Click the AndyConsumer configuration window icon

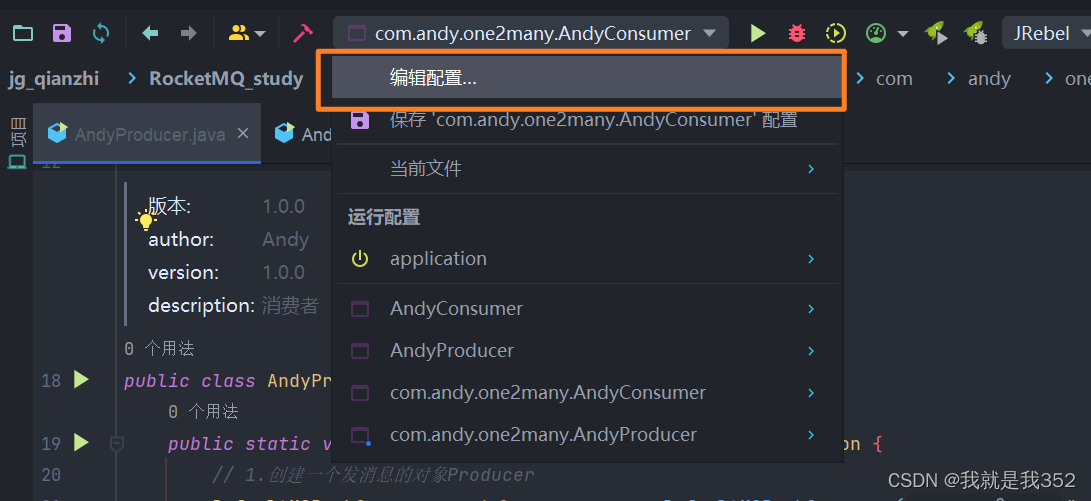pyautogui.click(x=360, y=309)
